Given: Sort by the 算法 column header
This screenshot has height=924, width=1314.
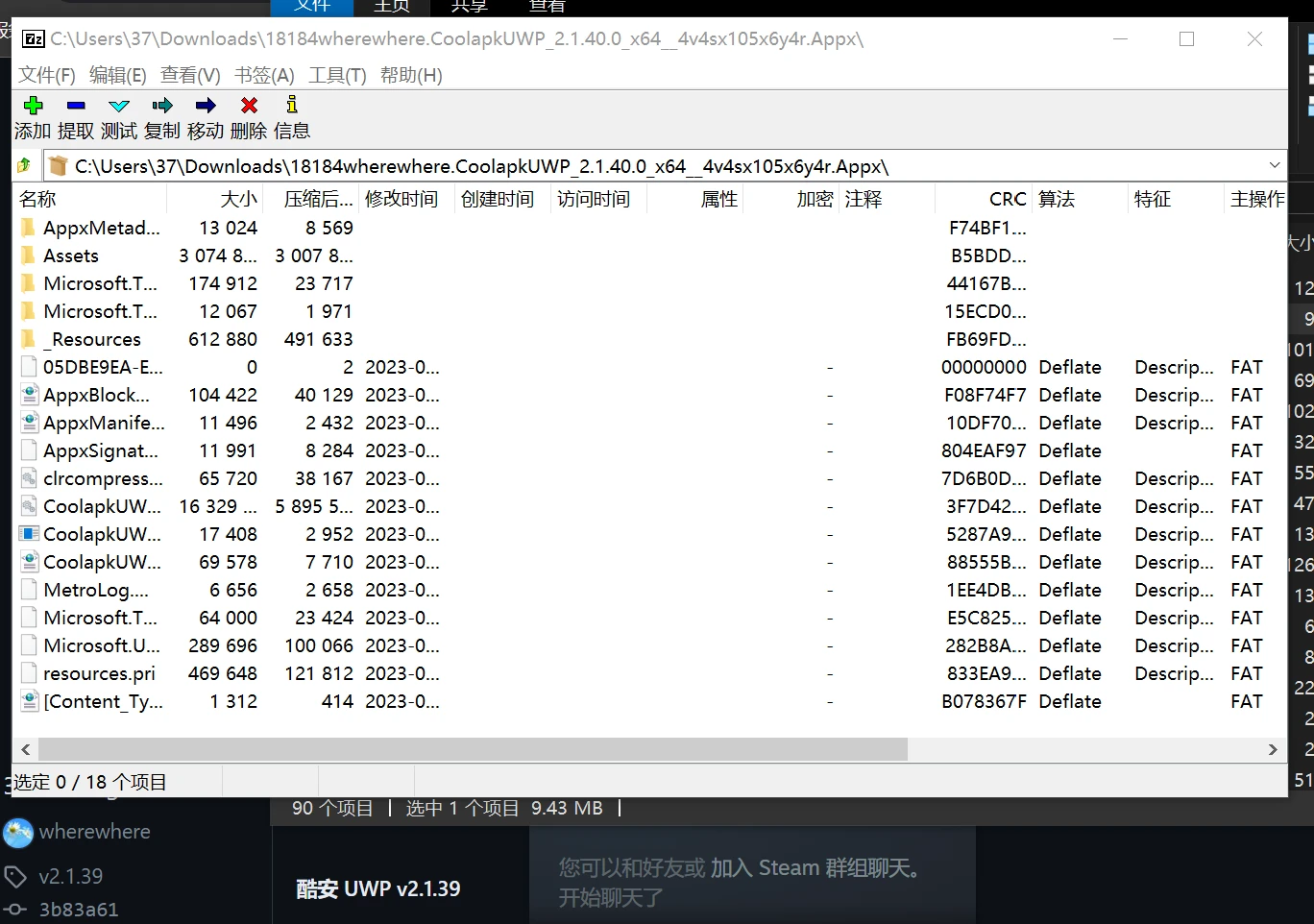Looking at the screenshot, I should click(x=1080, y=199).
